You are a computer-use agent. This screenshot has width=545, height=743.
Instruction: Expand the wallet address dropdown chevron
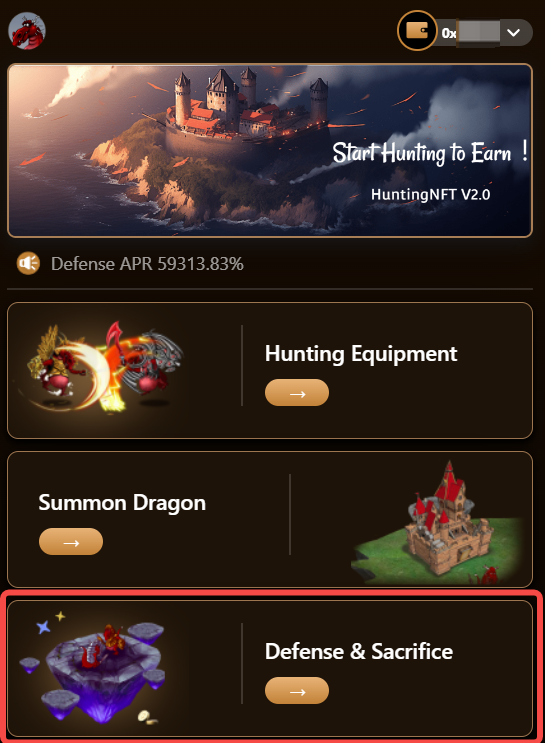tap(514, 33)
